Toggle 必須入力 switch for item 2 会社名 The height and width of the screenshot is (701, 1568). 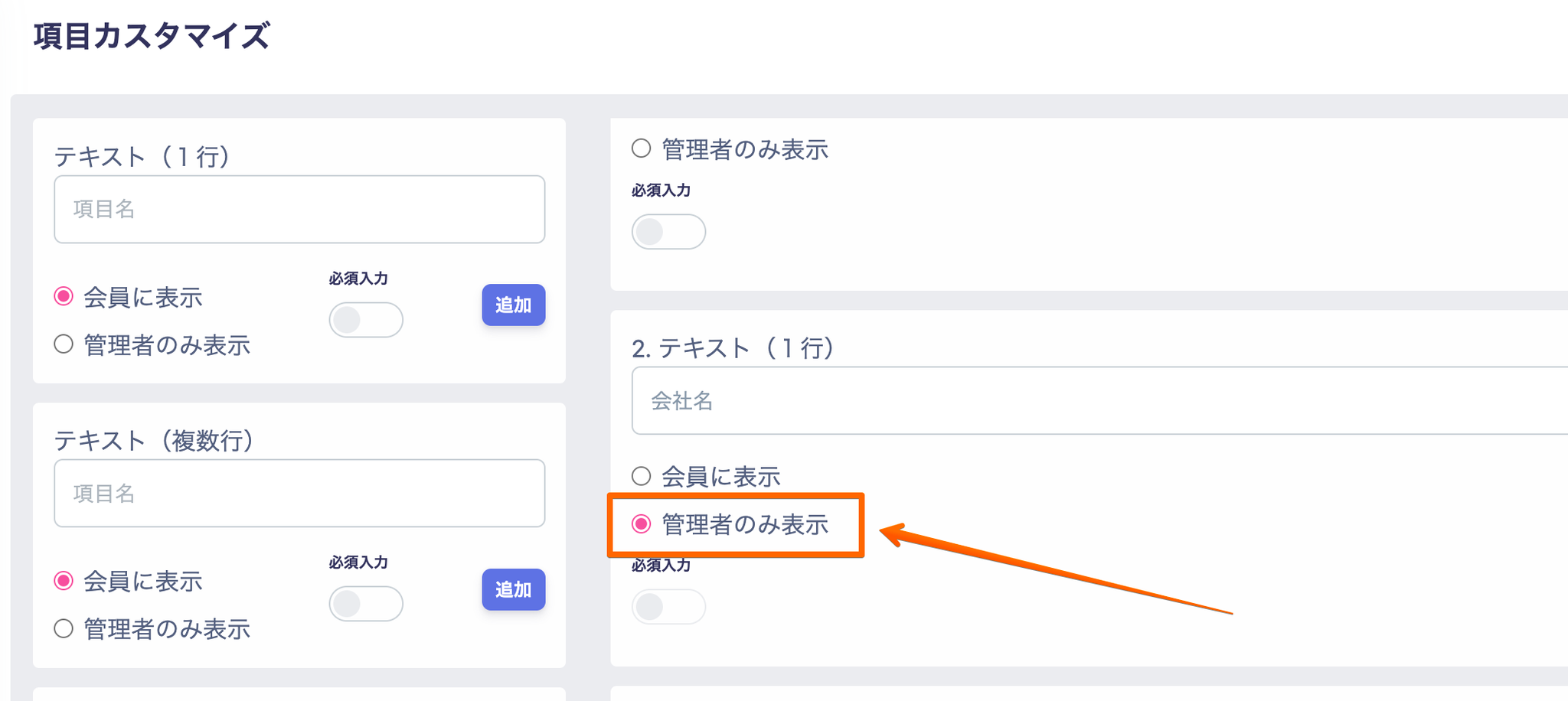tap(668, 607)
